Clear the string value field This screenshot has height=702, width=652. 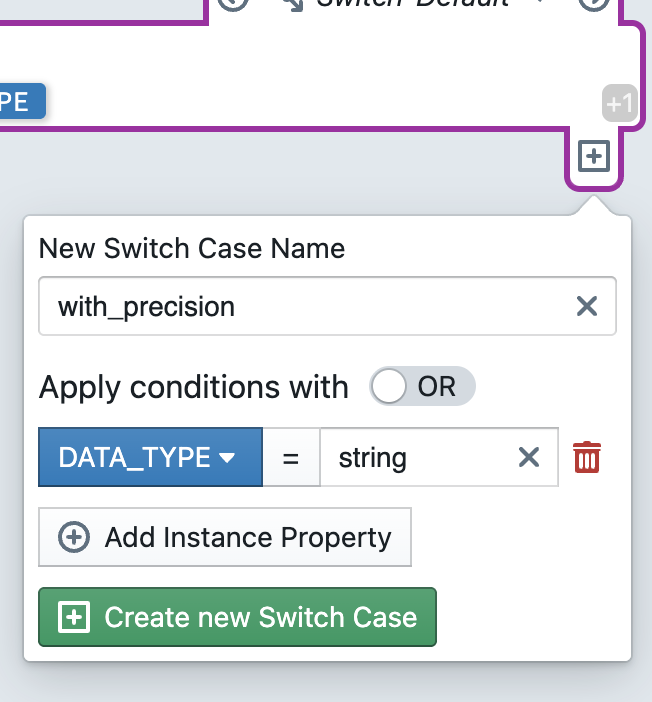pos(528,458)
